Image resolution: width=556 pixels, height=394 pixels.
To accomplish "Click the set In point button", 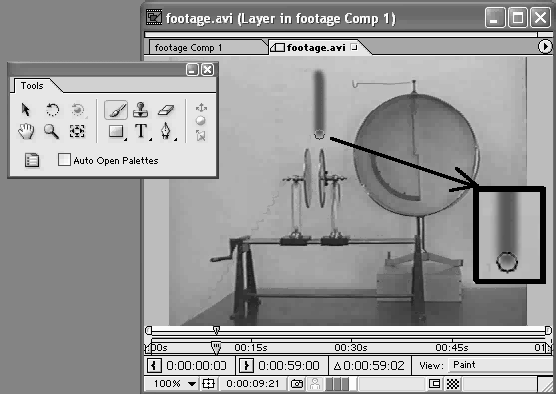I will 154,365.
